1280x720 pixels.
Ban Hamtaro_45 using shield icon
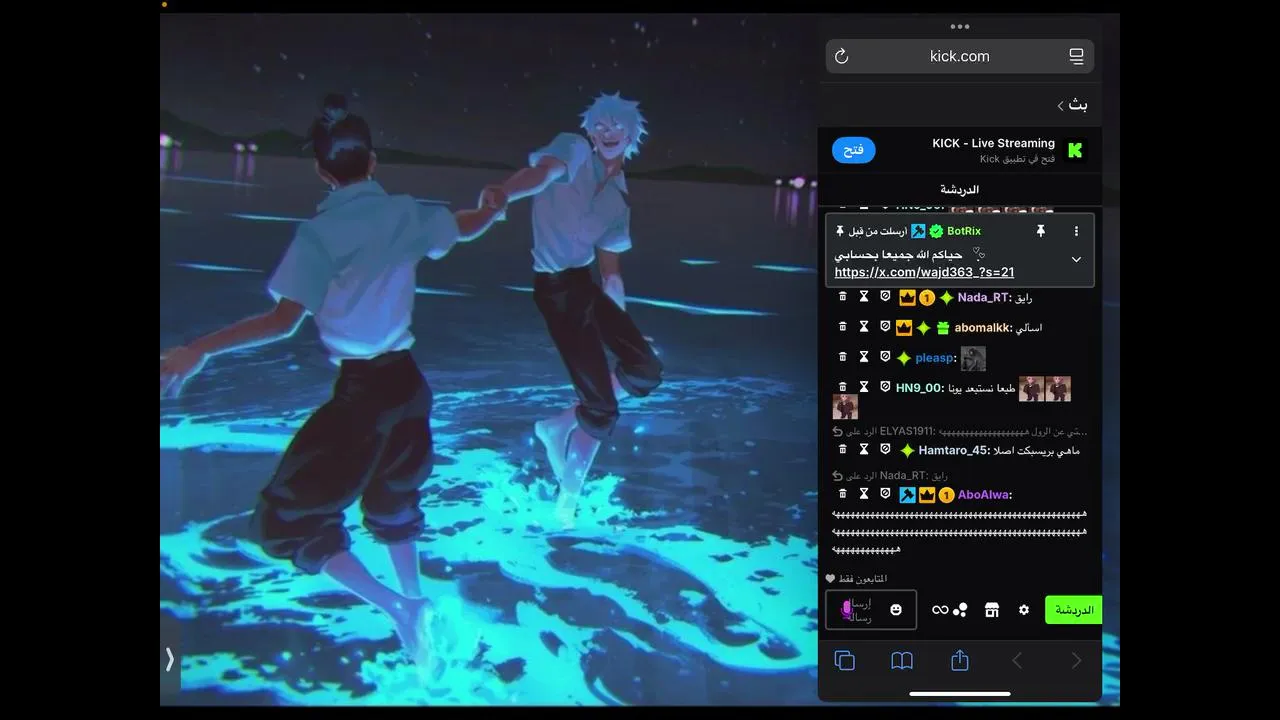(885, 450)
